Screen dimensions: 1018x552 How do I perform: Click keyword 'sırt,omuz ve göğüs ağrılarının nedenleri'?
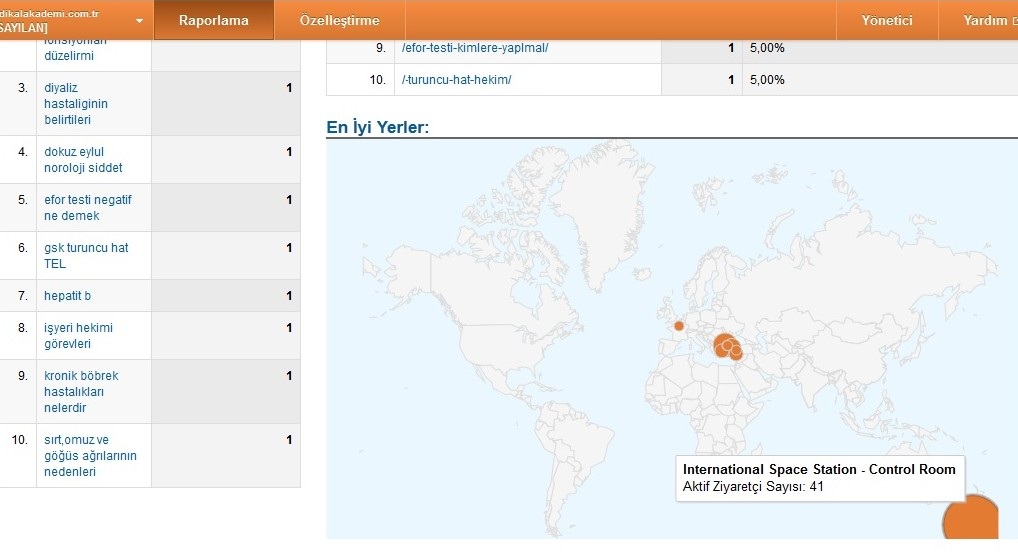pos(90,455)
